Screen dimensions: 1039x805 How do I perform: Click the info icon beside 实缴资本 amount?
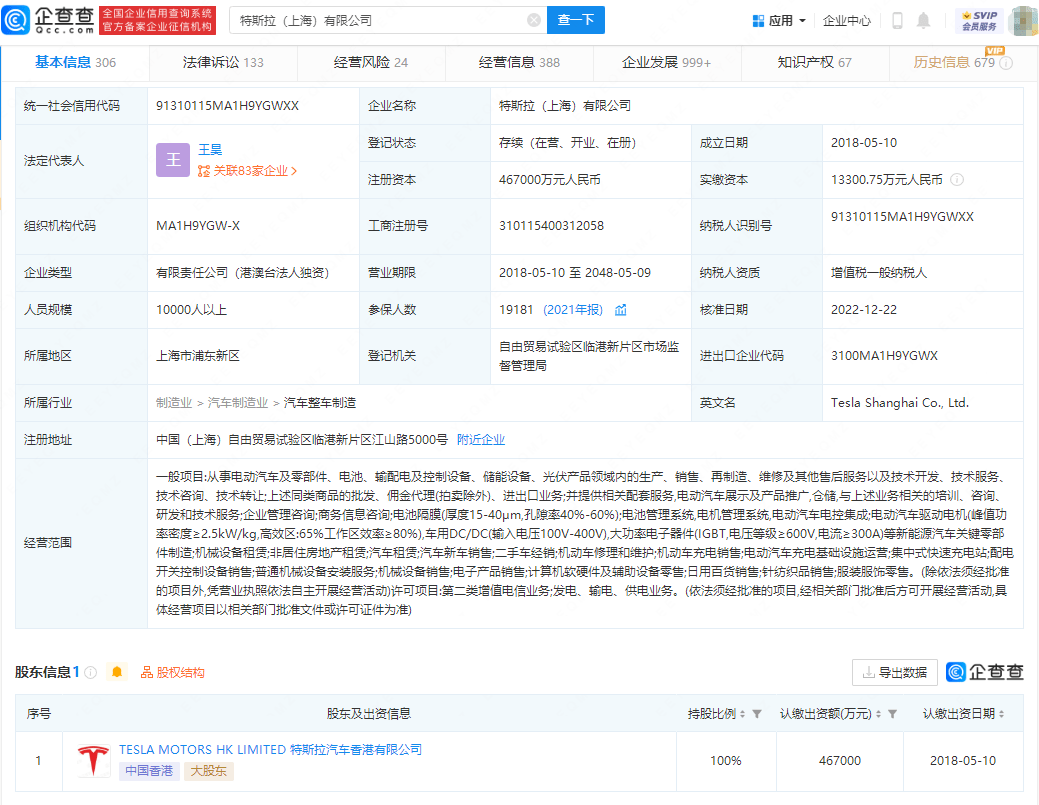957,180
